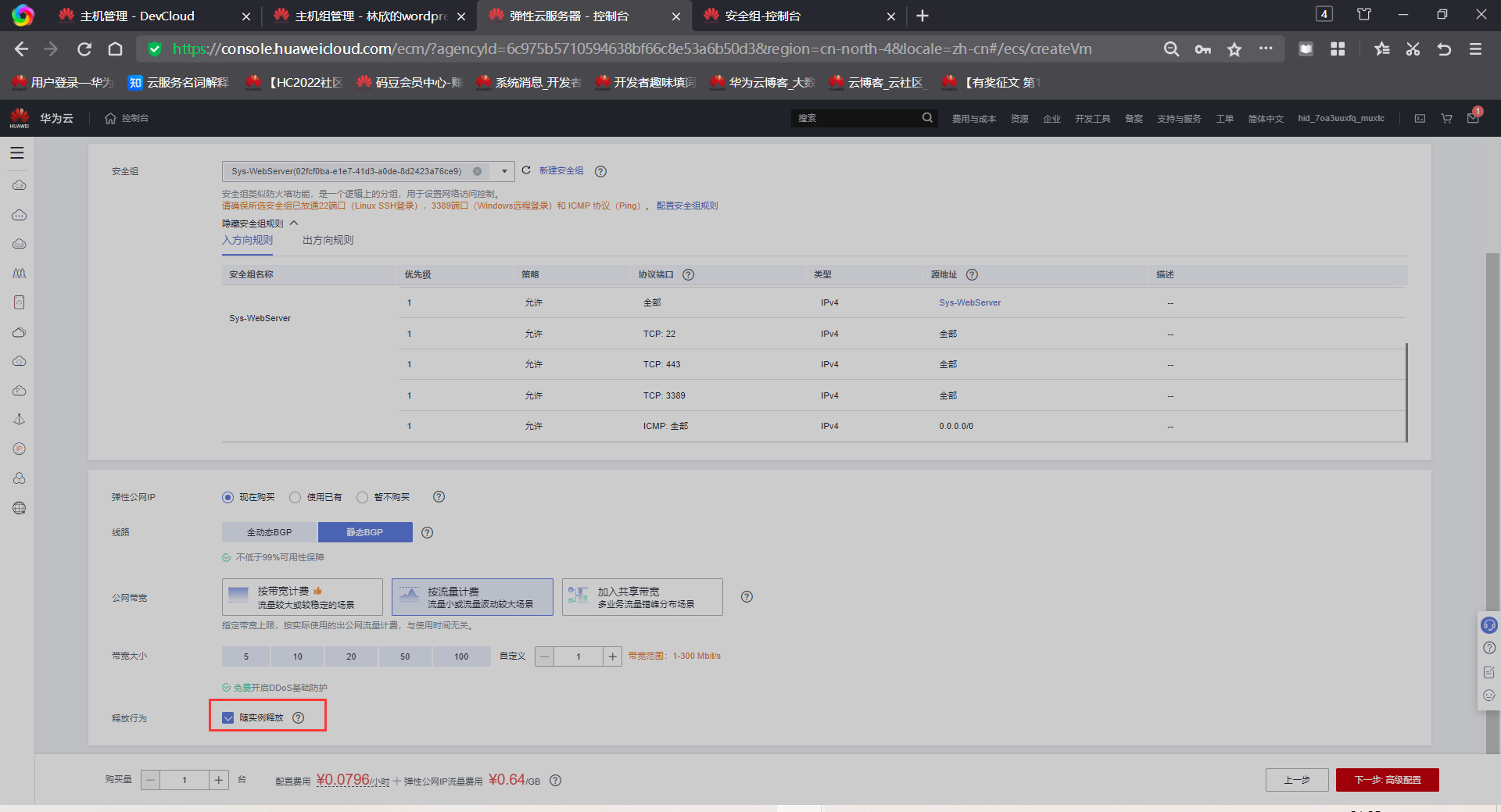Open the 支持与服务 menu
Viewport: 1501px width, 812px height.
coord(1179,119)
